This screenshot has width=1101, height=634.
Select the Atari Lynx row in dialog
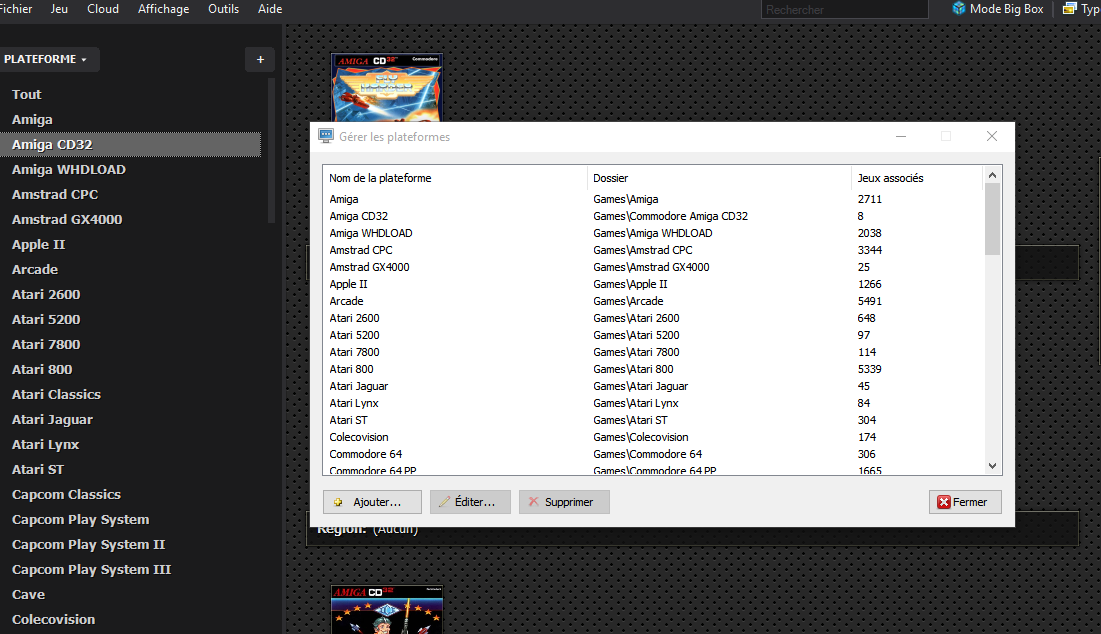[653, 403]
